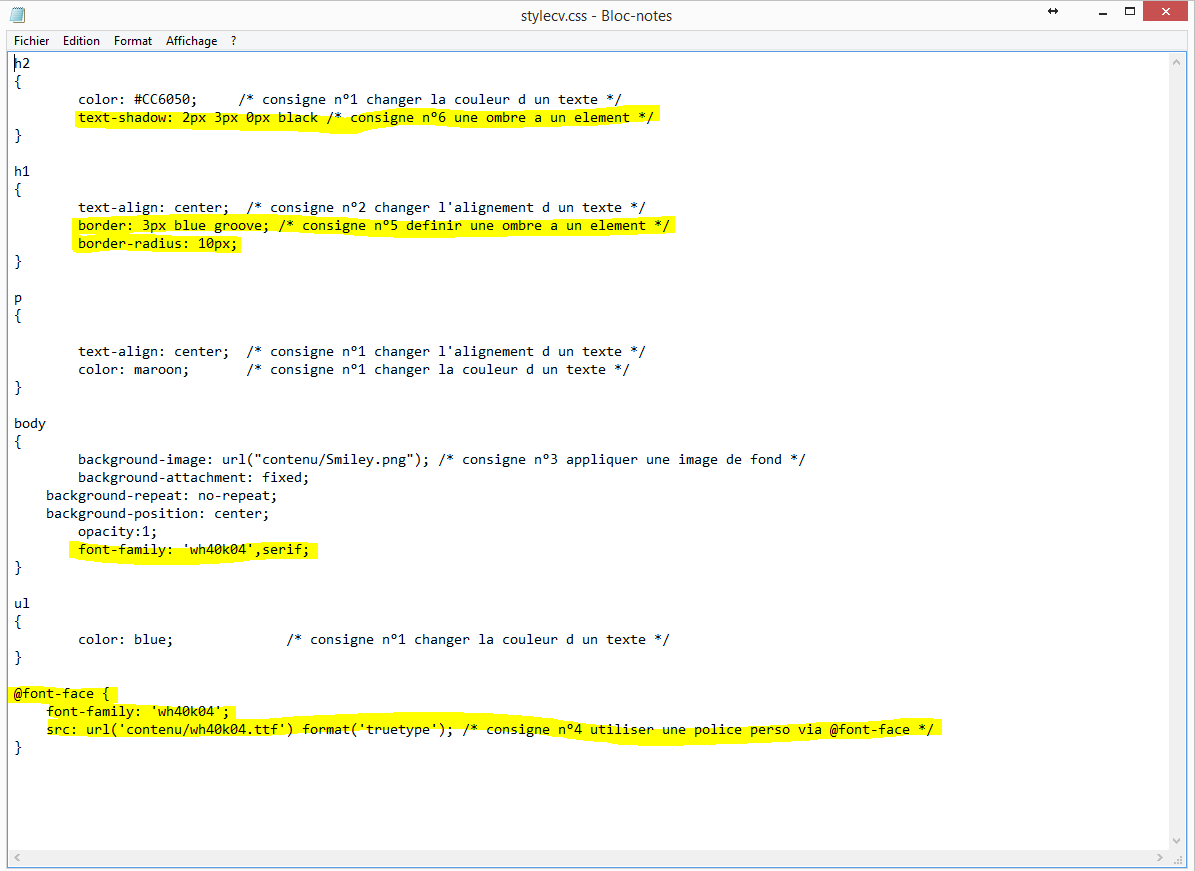Expand the Format menu
The width and height of the screenshot is (1195, 871).
coord(133,41)
